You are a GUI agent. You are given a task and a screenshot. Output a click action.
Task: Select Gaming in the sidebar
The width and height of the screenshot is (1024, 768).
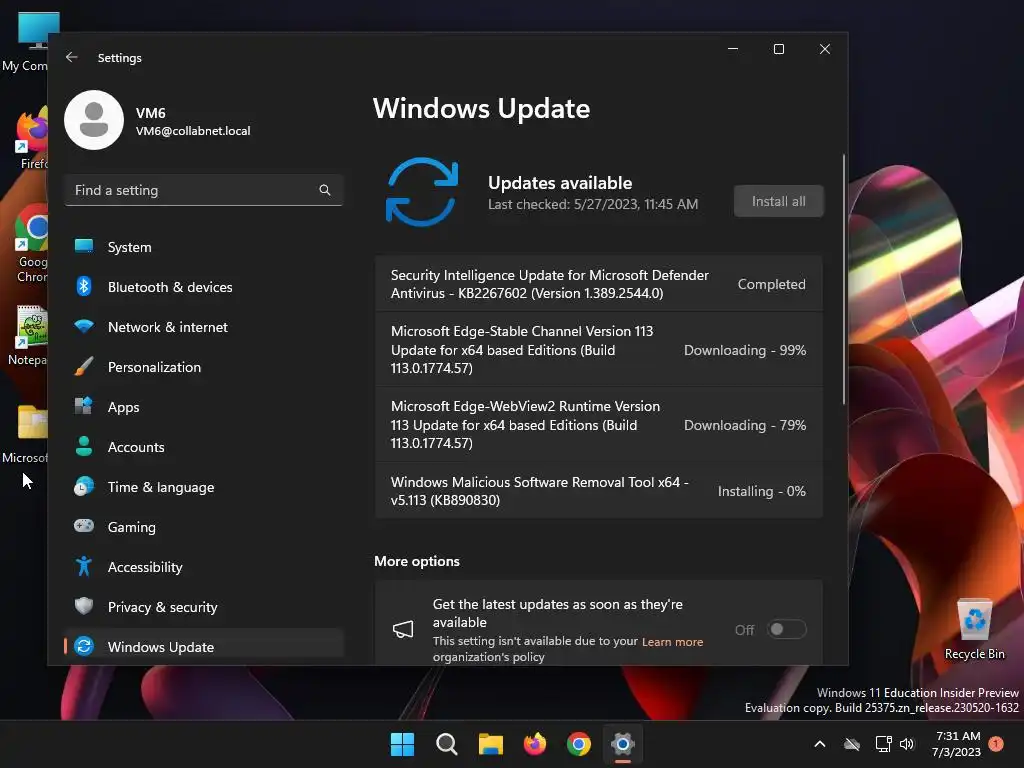point(204,526)
